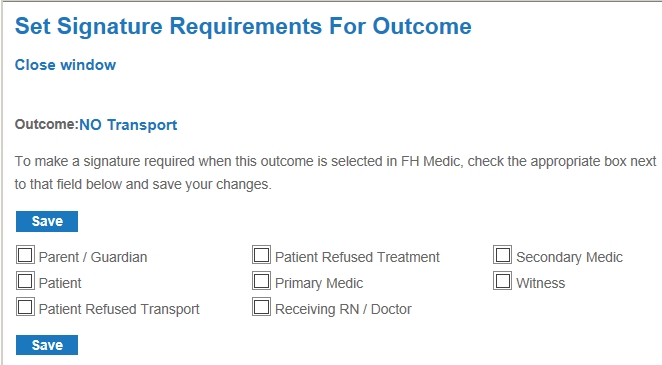
Task: Check the Parent / Guardian checkbox
Action: [x=25, y=255]
